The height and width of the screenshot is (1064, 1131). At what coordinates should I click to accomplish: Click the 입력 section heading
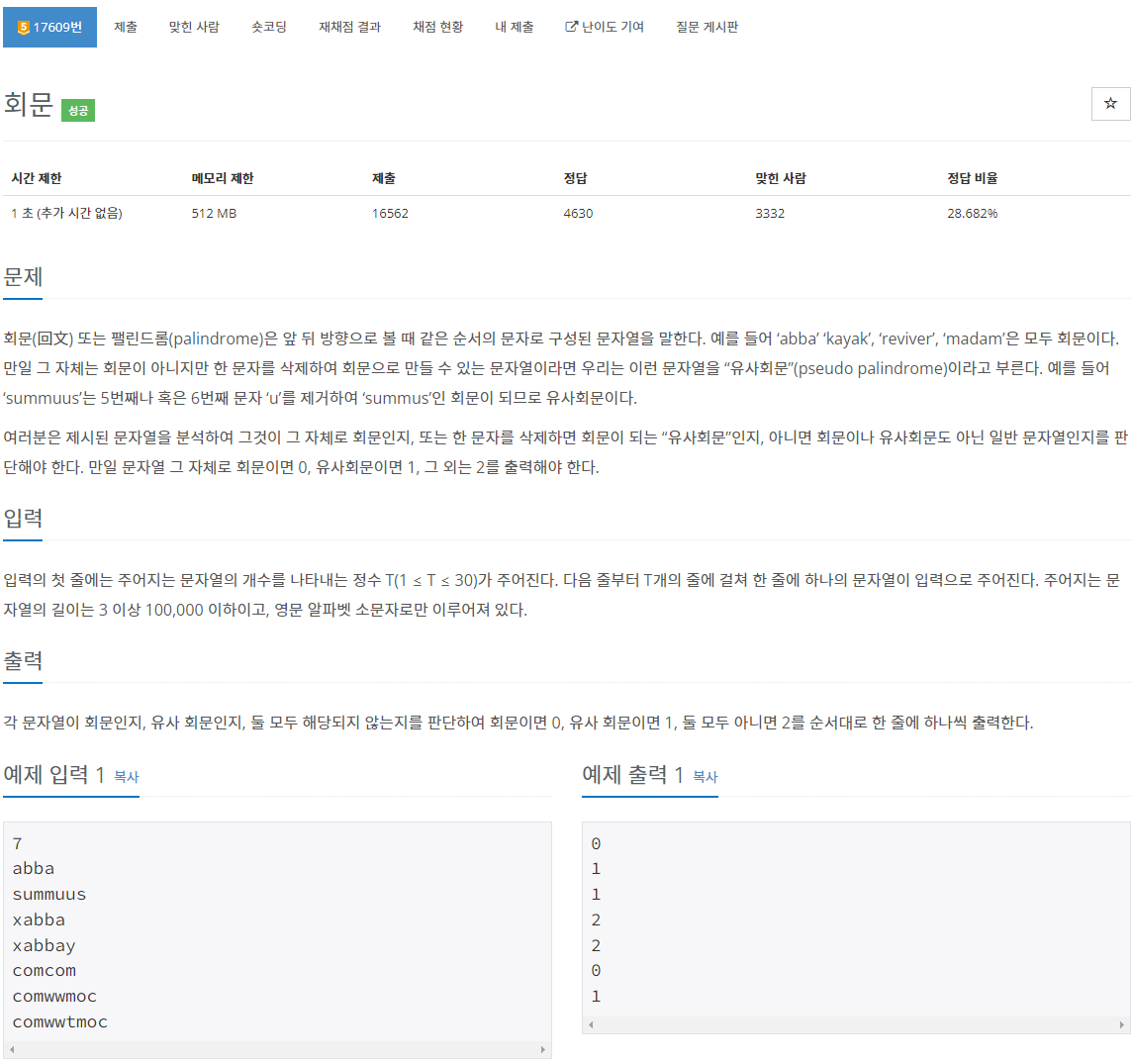[x=23, y=518]
